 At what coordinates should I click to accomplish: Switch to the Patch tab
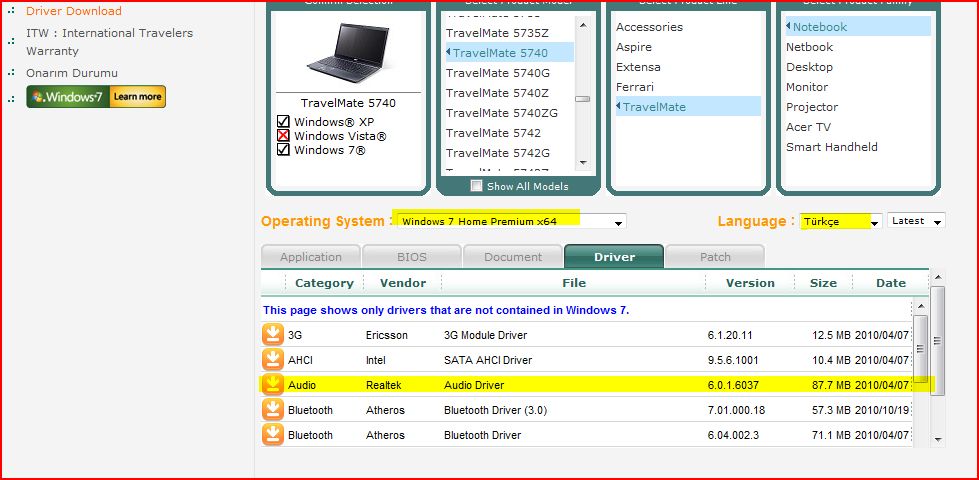[x=714, y=257]
